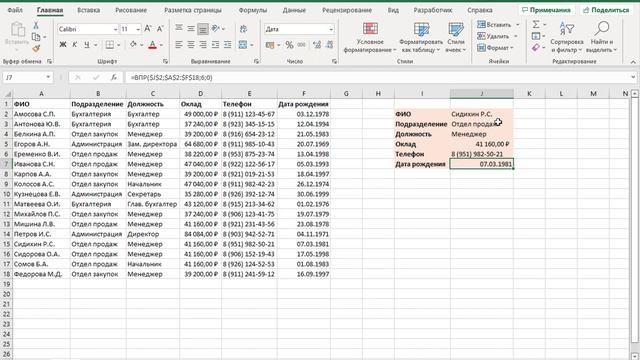Apply percent style format
The image size is (640, 360).
pyautogui.click(x=289, y=44)
